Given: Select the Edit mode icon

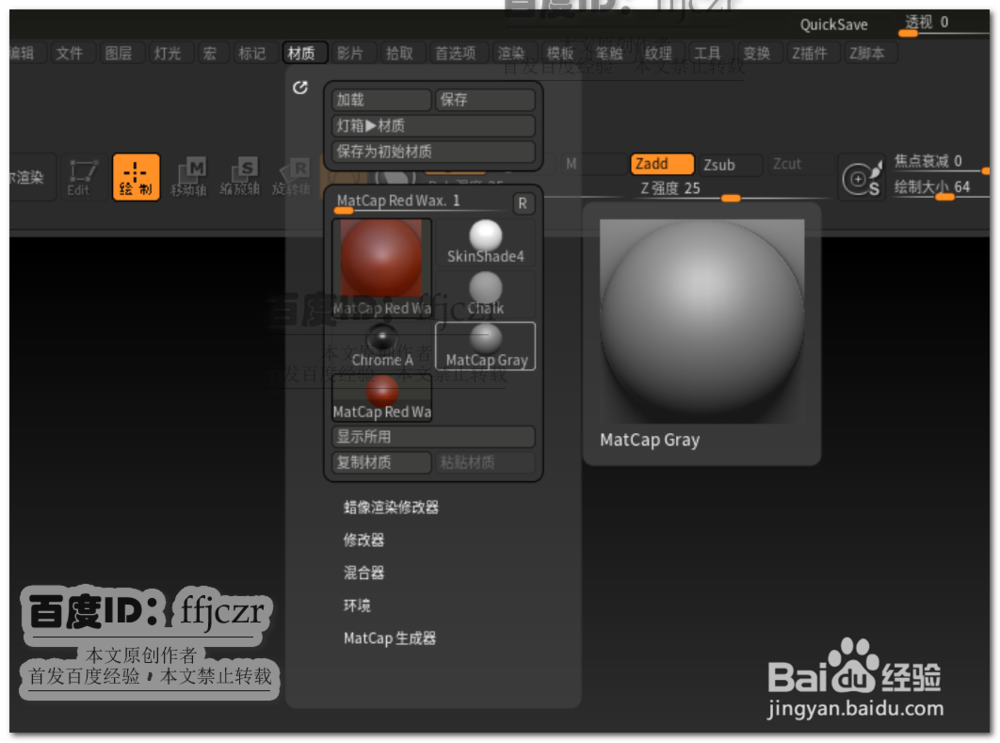Looking at the screenshot, I should (x=82, y=177).
